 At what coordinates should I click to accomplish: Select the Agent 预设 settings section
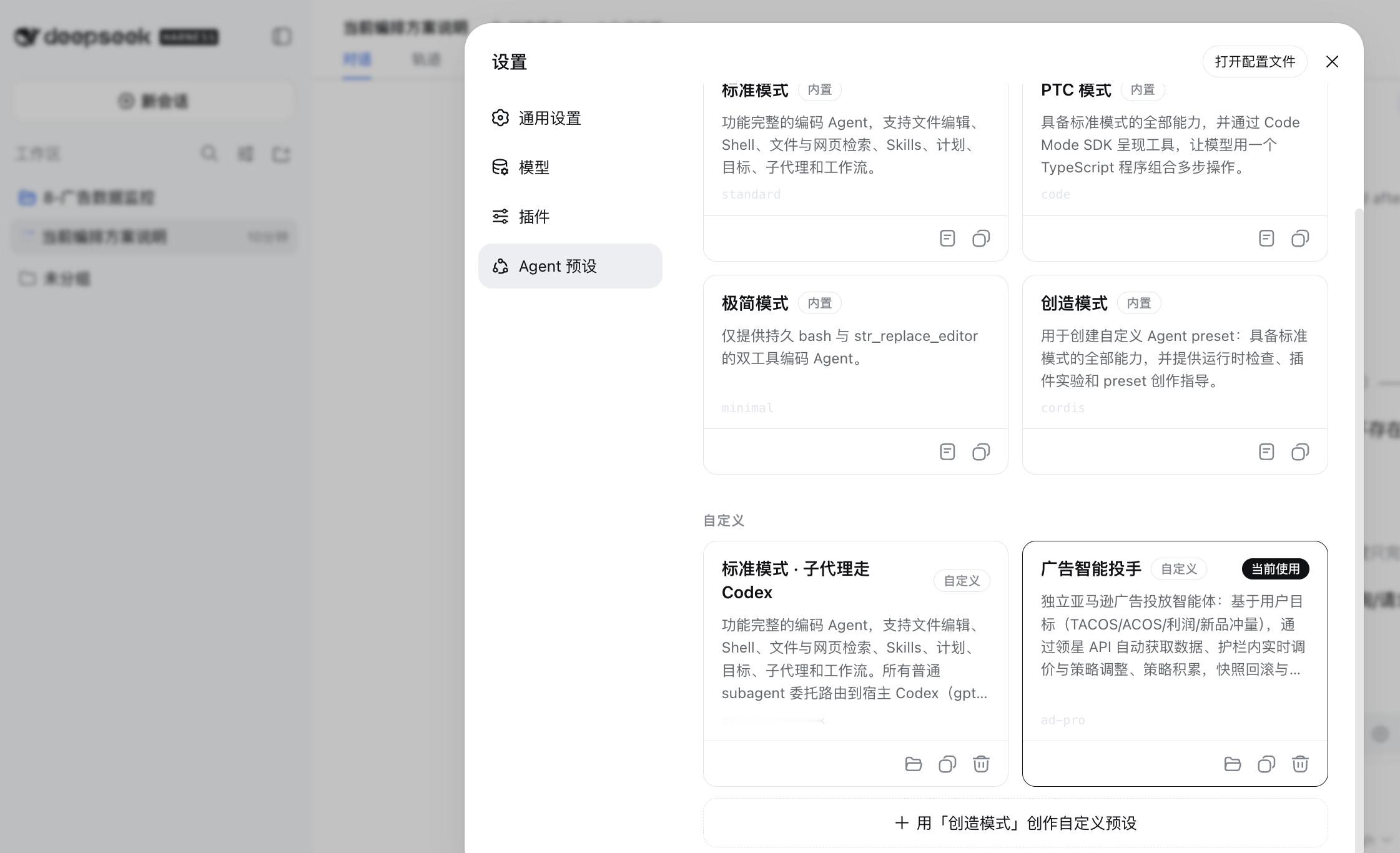[569, 266]
